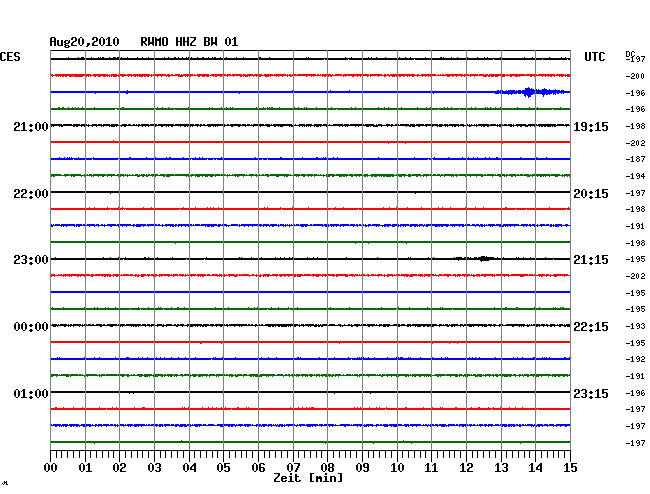Click the 22:00 local time label

click(x=31, y=194)
